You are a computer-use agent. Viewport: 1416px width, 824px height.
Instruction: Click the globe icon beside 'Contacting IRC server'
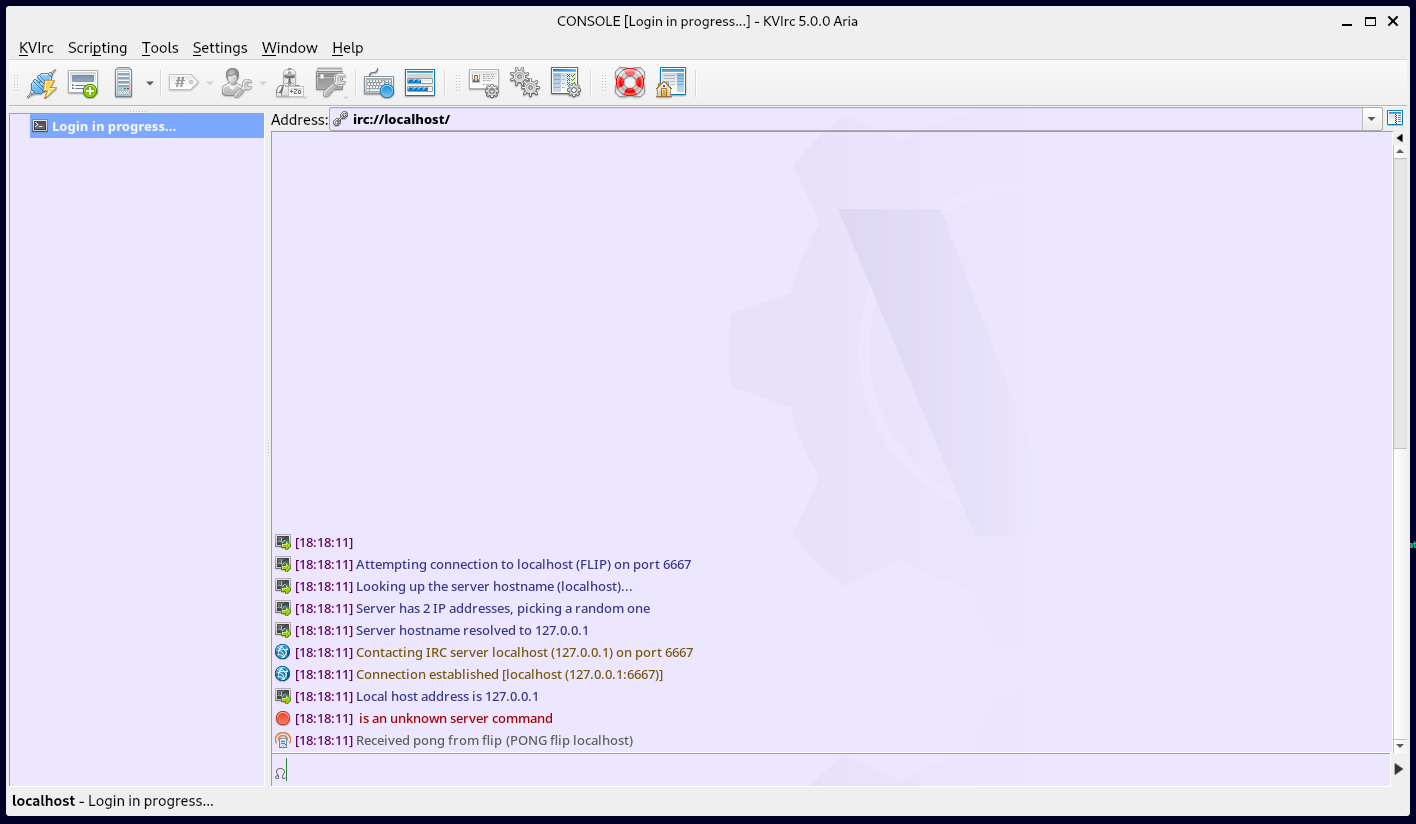click(x=283, y=652)
